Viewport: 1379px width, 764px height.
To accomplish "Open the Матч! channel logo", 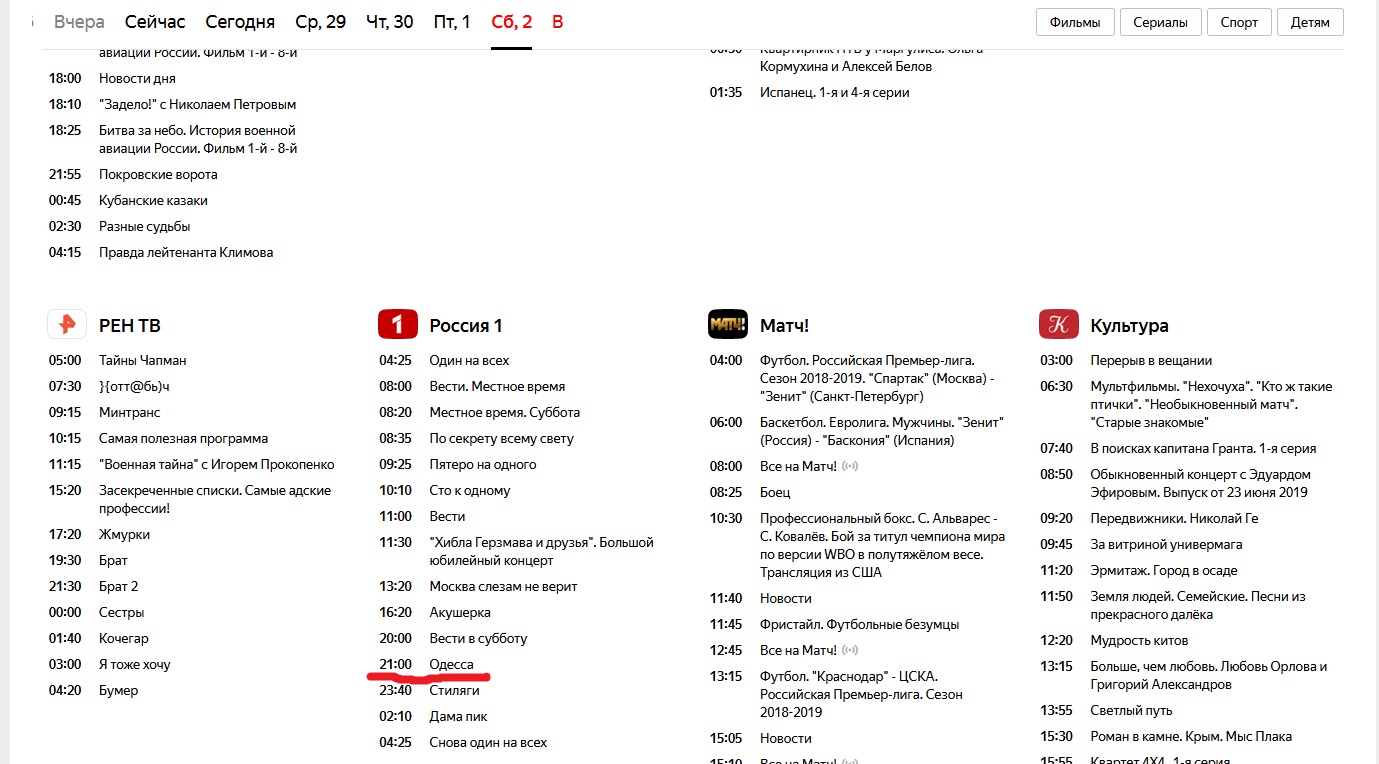I will [x=728, y=325].
